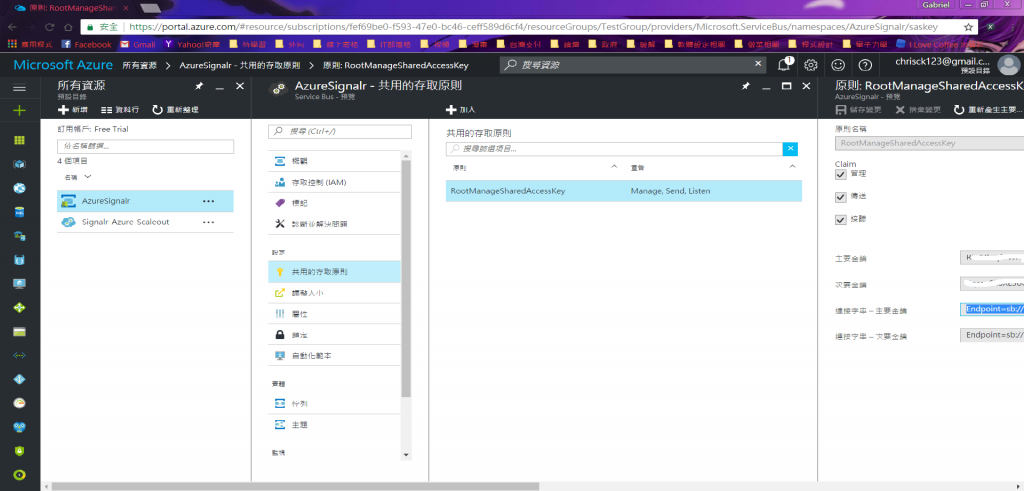Click the green plus New resource icon

(x=20, y=110)
